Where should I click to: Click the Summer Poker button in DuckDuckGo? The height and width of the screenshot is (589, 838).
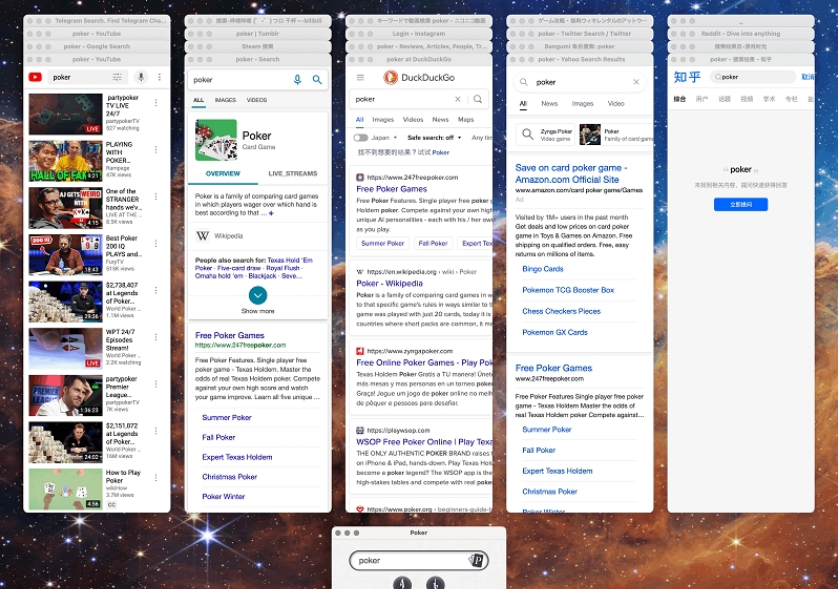click(x=383, y=243)
